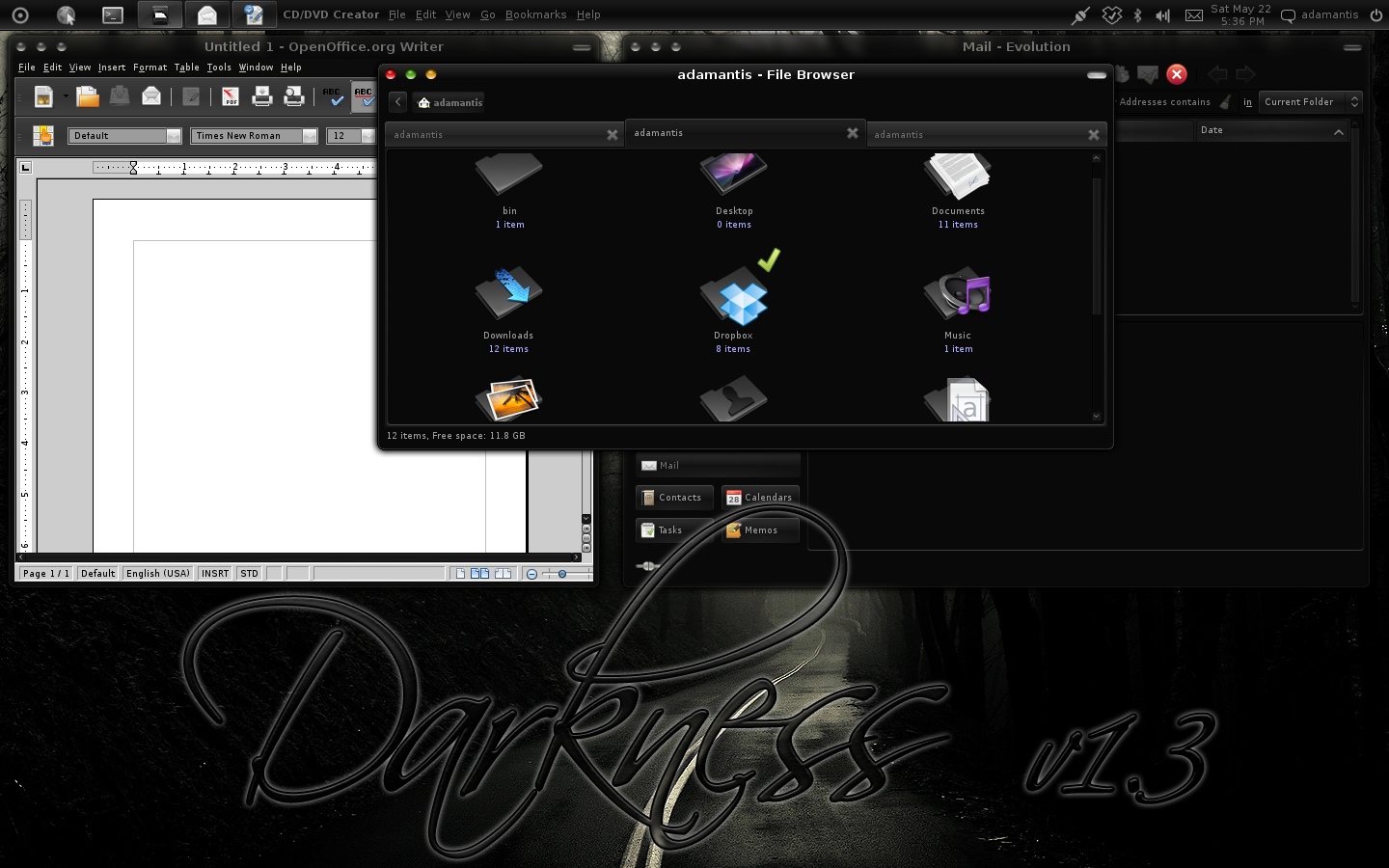Click Dropbox tray icon in top panel
The width and height of the screenshot is (1389, 868).
(1112, 14)
